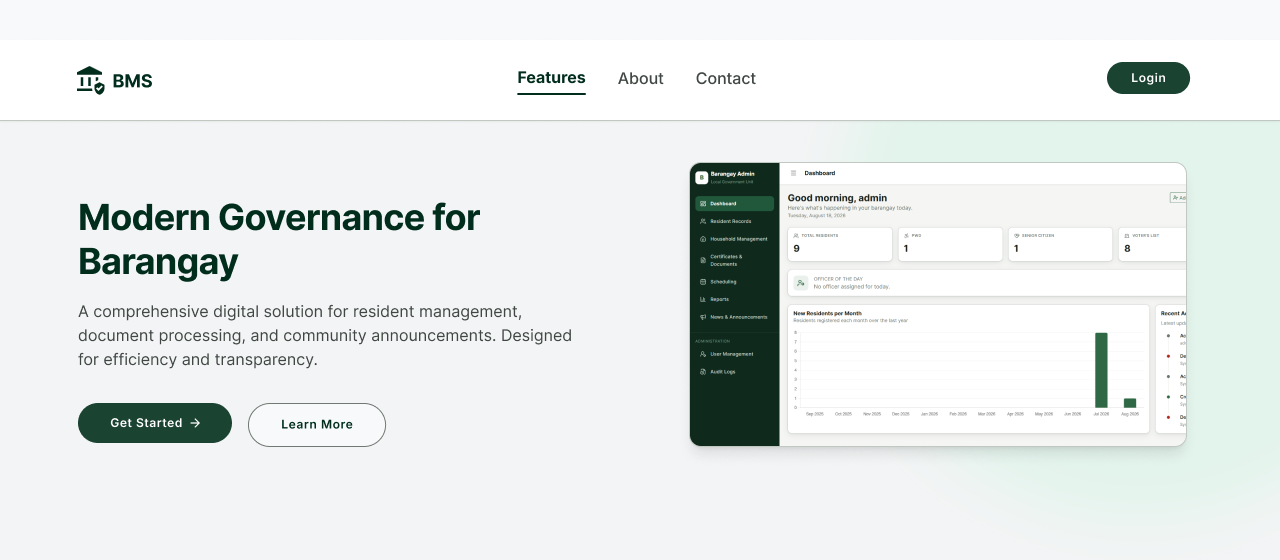1280x560 pixels.
Task: Click the "ADMINISTRATION" section label in preview sidebar
Action: (712, 341)
